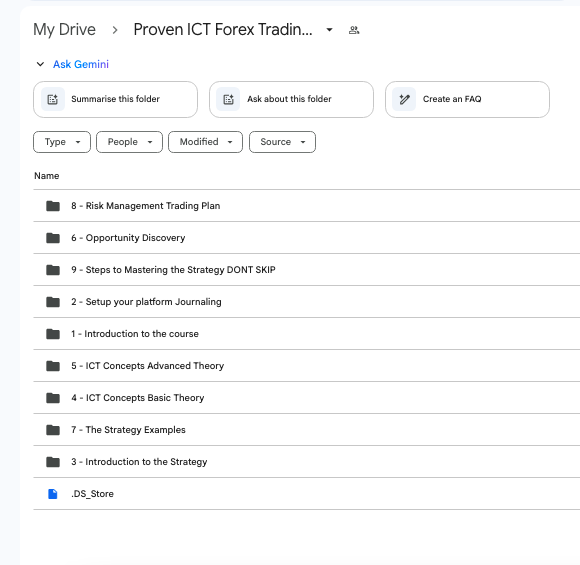Select 9 - Steps to Mastering the Strategy folder
Screen dimensions: 580x565
[x=307, y=270]
